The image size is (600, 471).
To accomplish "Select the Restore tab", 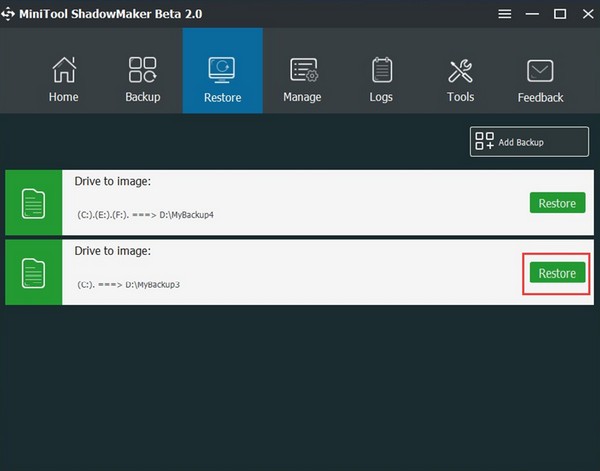I will (222, 71).
